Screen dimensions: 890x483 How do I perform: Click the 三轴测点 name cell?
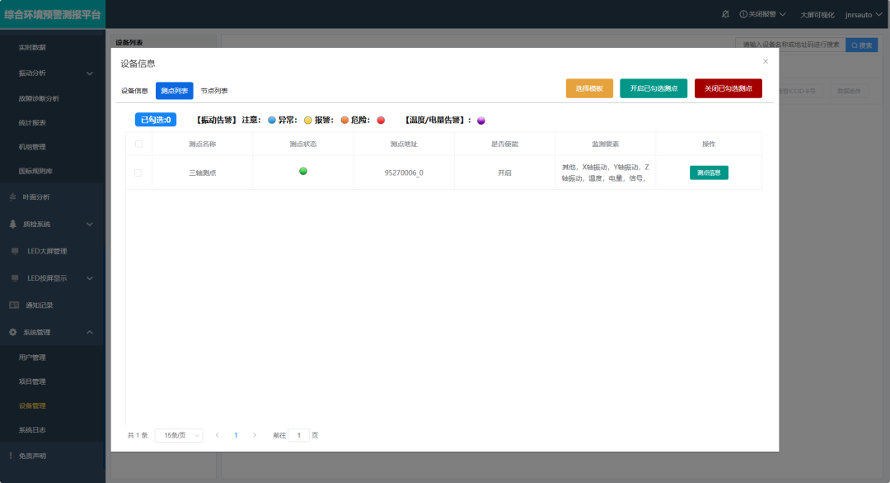point(202,173)
